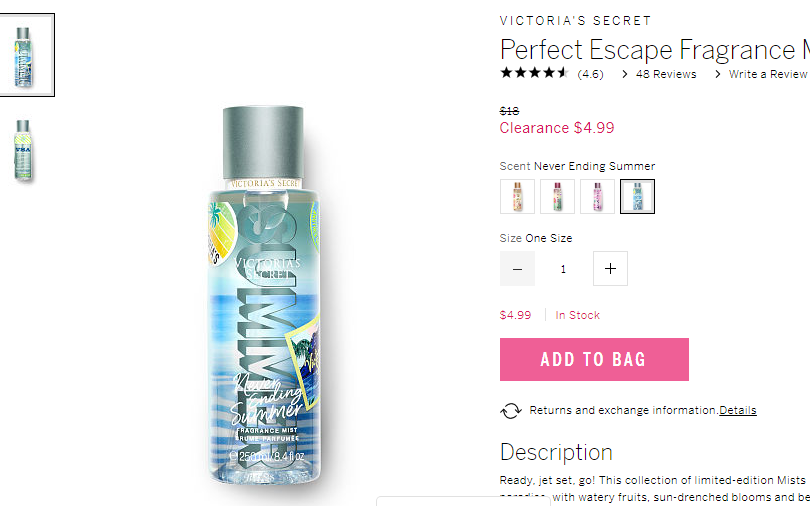Click the Description section heading

pyautogui.click(x=556, y=452)
